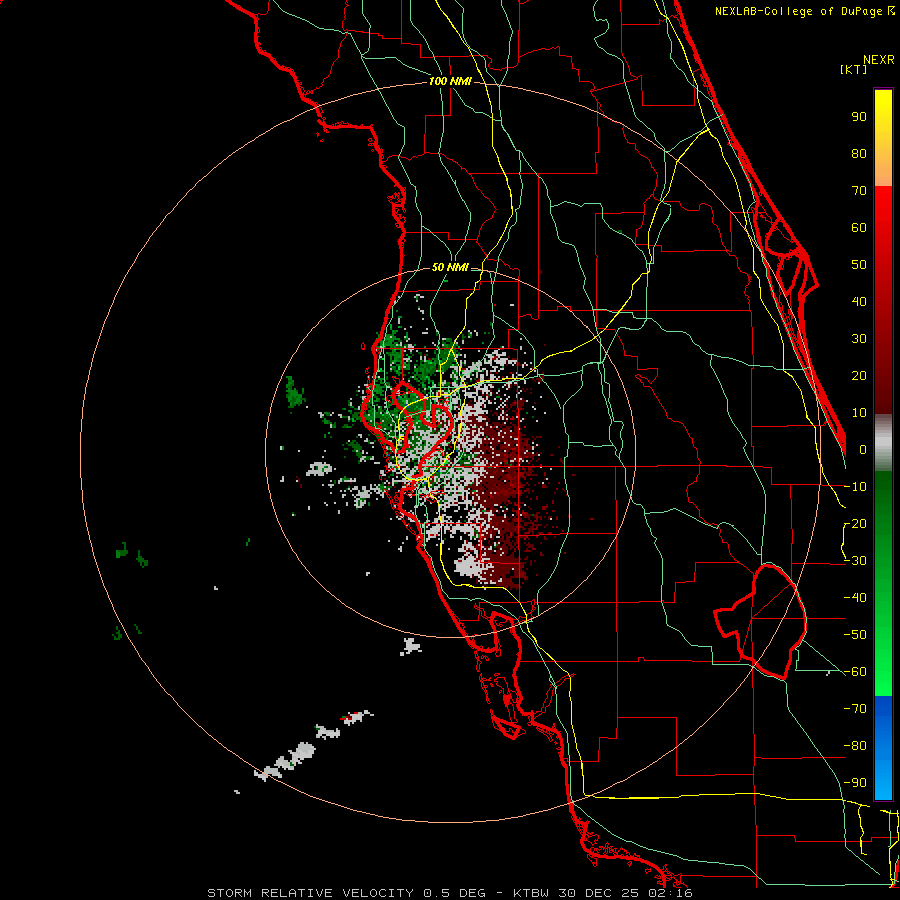Viewport: 900px width, 900px height.
Task: Click the positive 90 knot scale value
Action: click(859, 117)
